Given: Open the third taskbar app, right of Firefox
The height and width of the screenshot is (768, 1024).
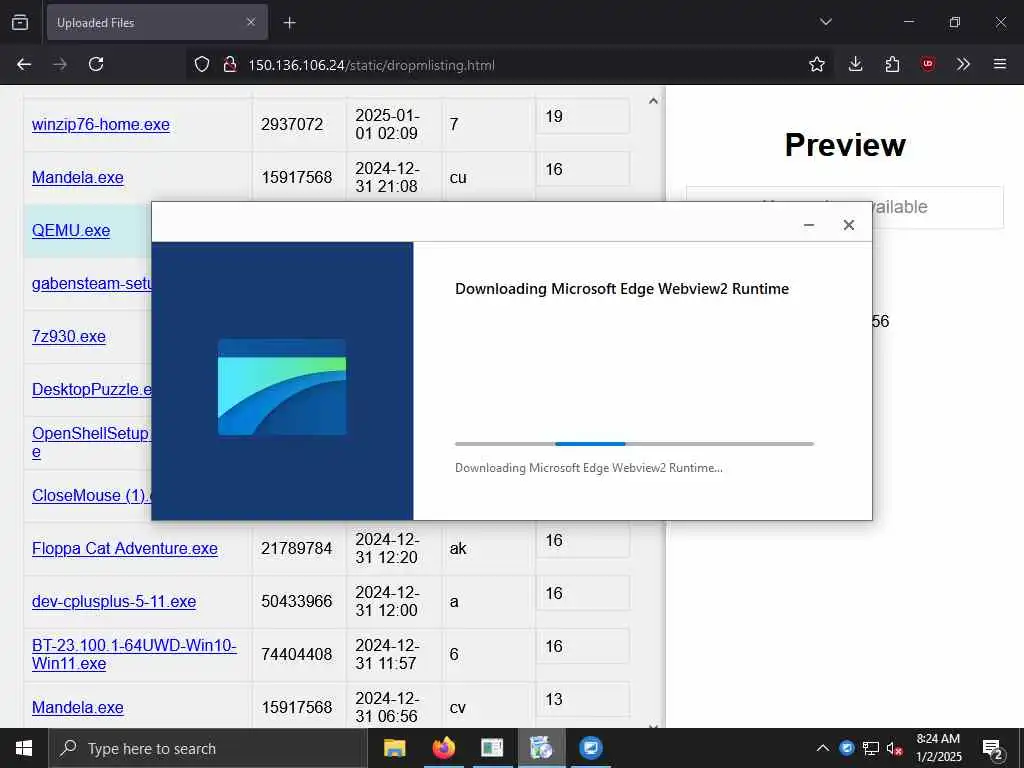Looking at the screenshot, I should [492, 748].
